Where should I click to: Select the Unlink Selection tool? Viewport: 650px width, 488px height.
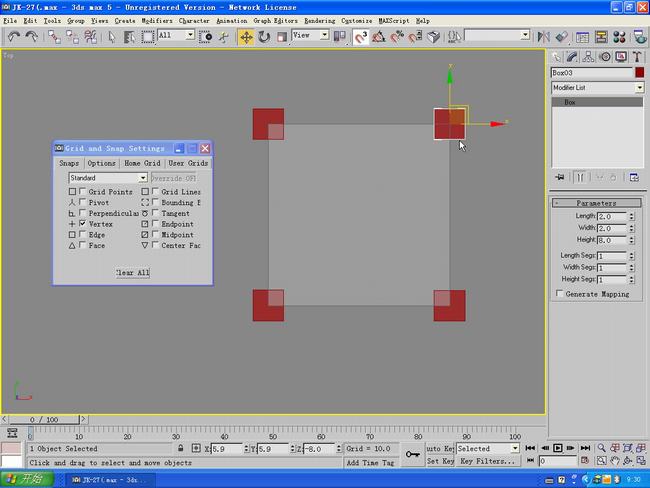tap(72, 37)
